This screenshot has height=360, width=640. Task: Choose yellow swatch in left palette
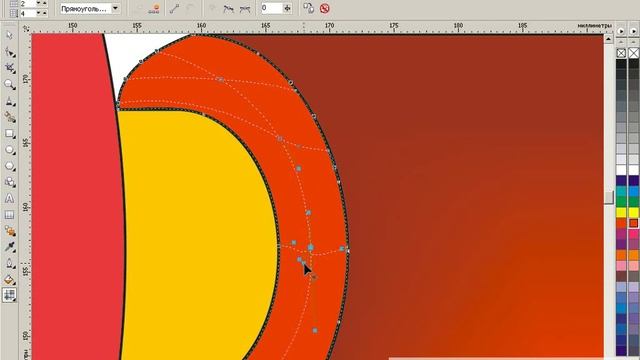tap(621, 212)
